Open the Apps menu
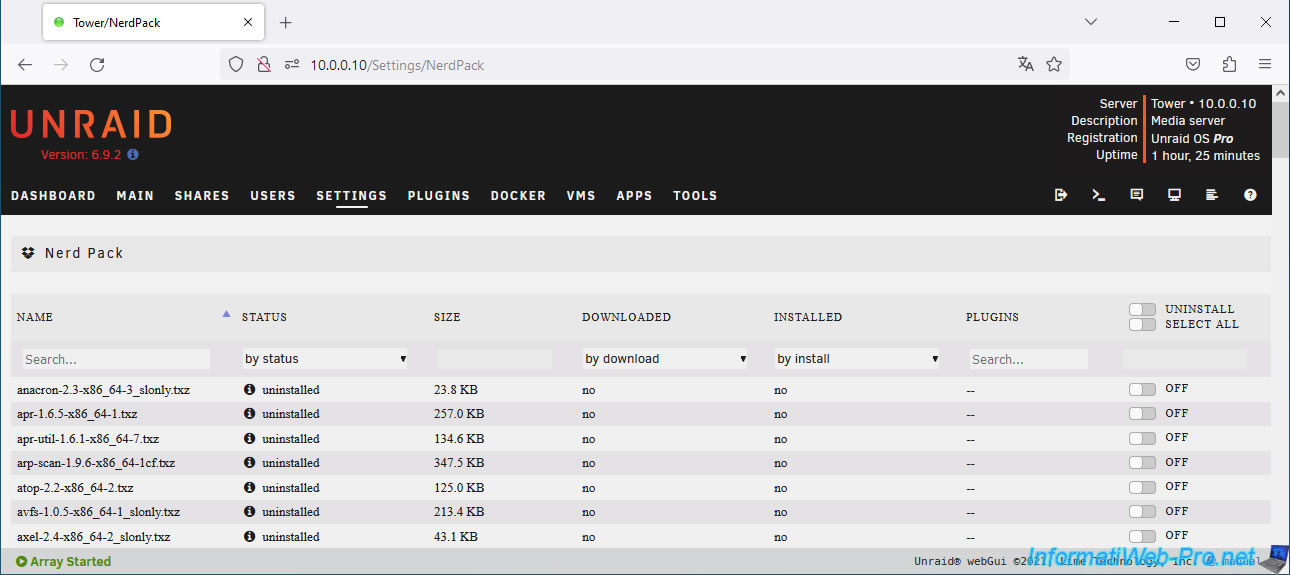 click(634, 195)
